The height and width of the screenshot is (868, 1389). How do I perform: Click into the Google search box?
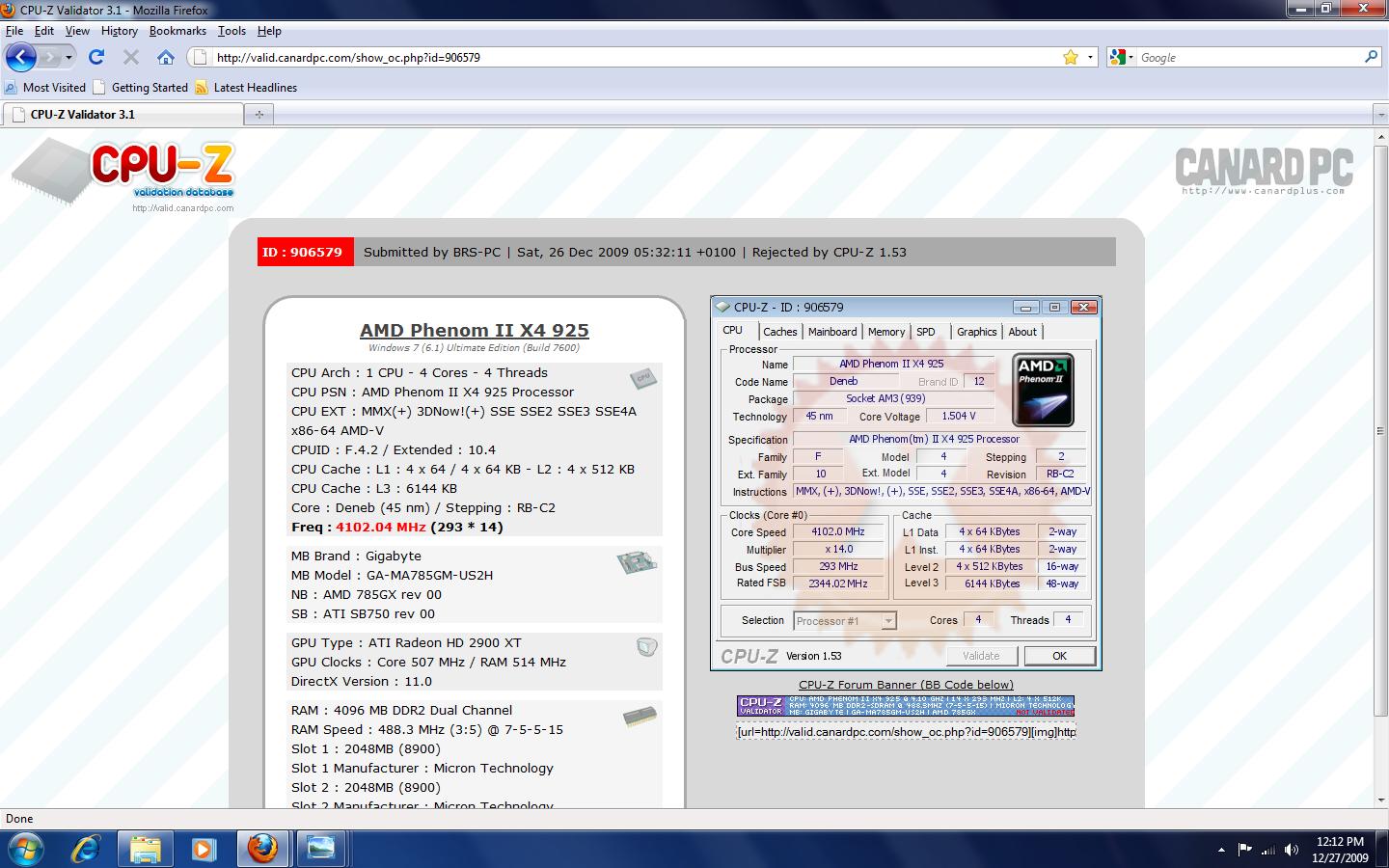tap(1249, 57)
